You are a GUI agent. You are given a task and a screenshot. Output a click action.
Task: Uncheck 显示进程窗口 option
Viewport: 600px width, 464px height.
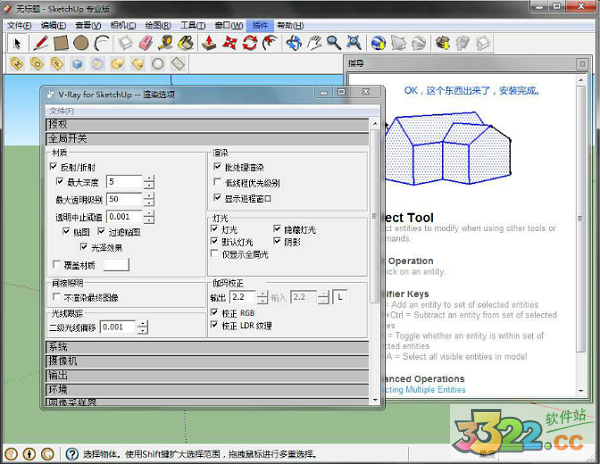[217, 198]
